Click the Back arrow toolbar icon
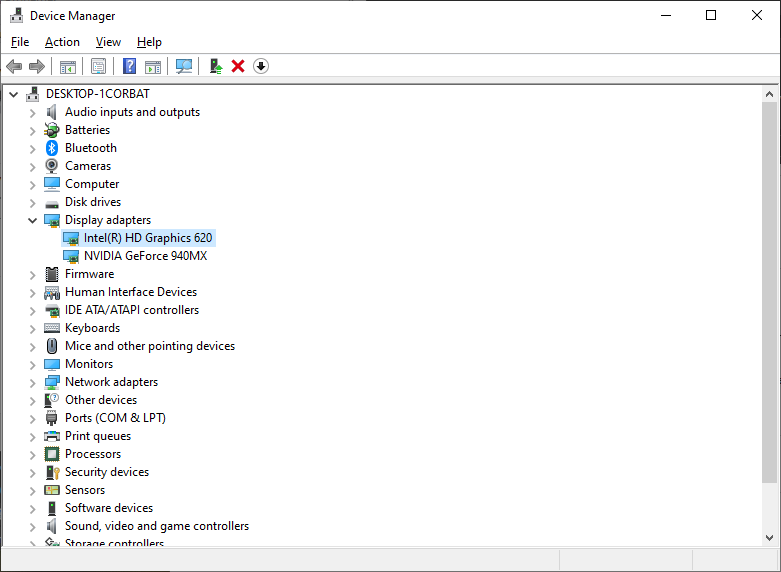The image size is (781, 572). 14,66
